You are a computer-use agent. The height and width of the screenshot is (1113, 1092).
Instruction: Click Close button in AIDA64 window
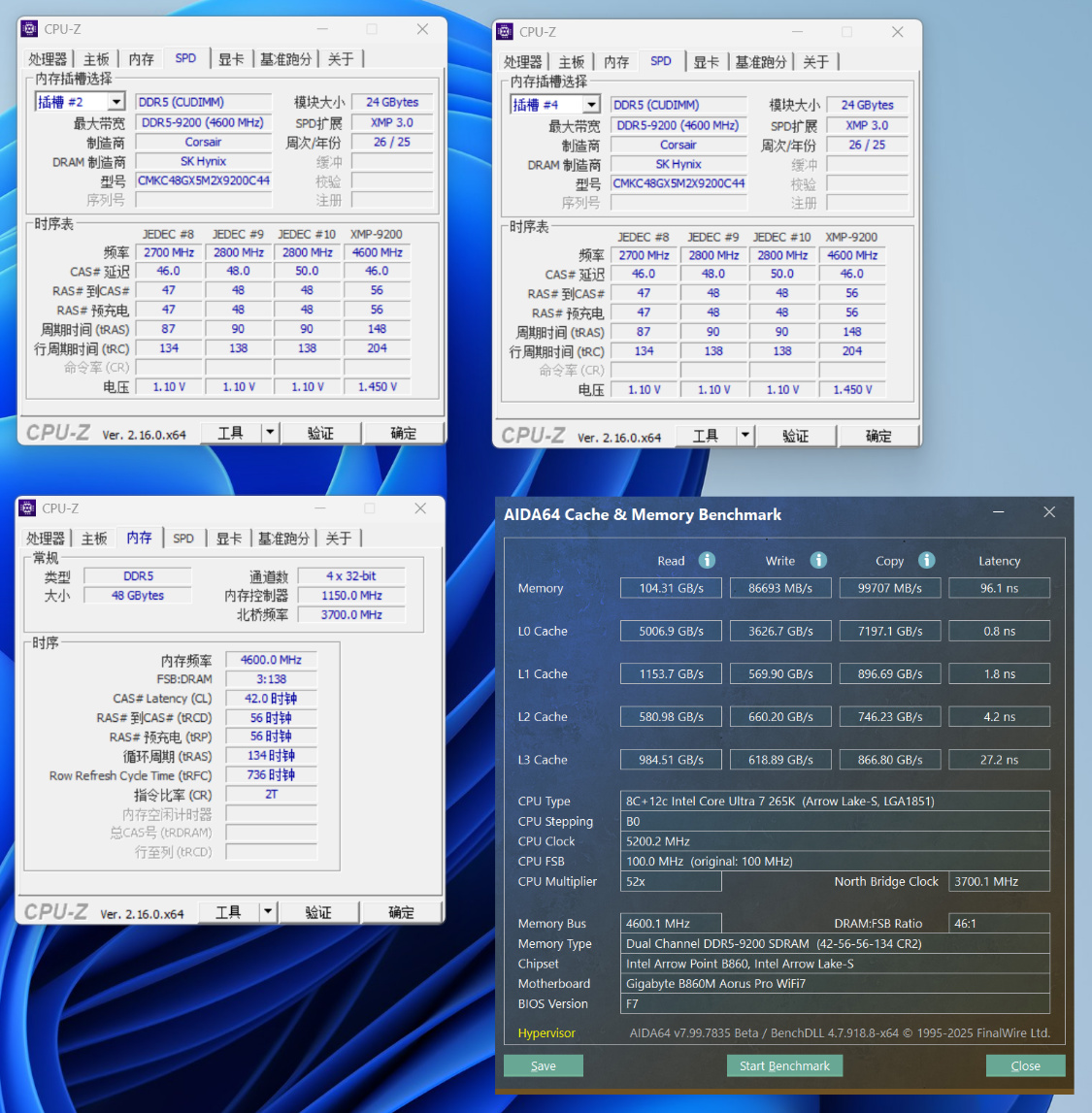point(1025,1065)
